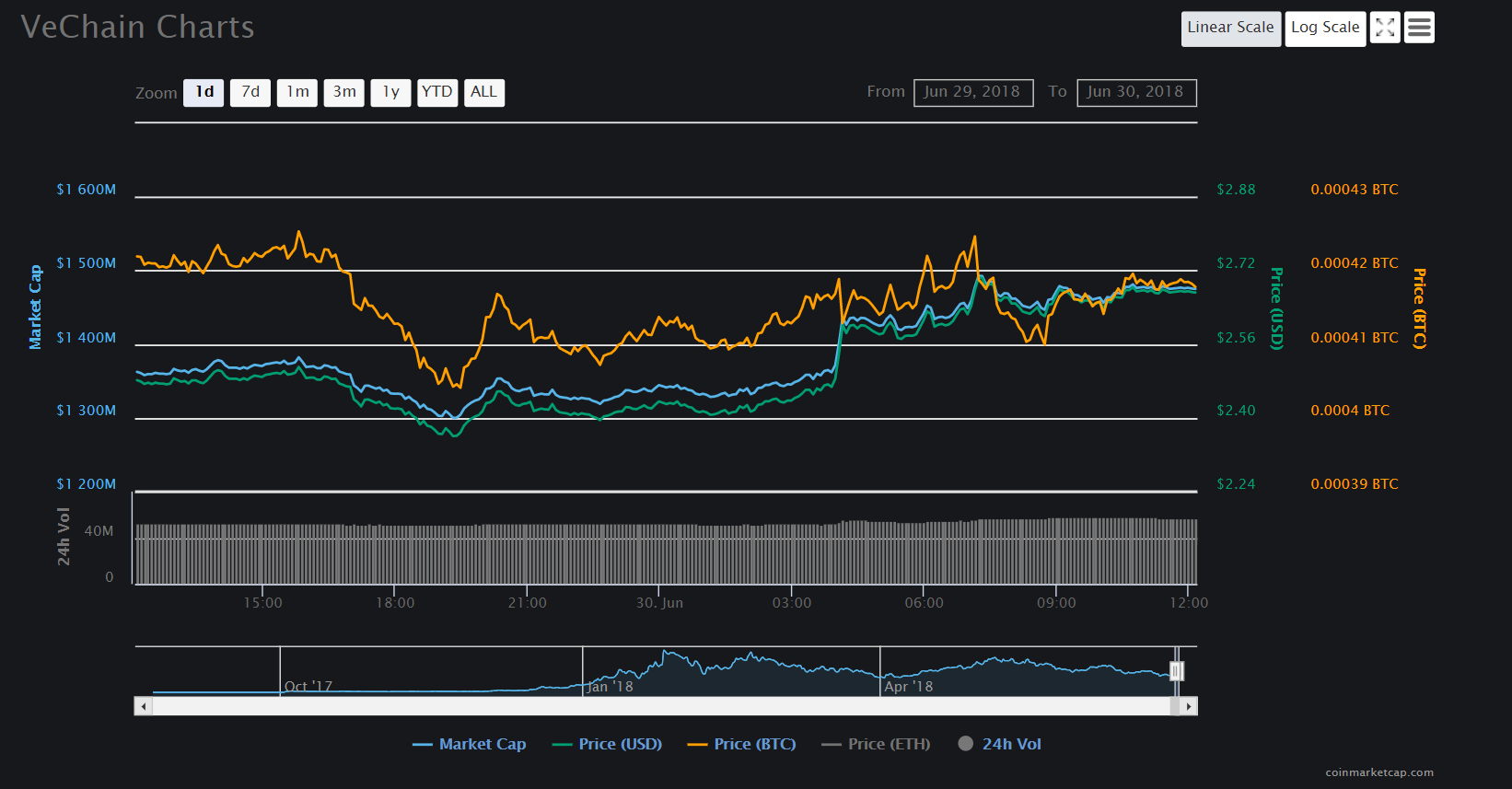This screenshot has width=1512, height=789.
Task: Click the $2.24 price axis label
Action: pos(1236,484)
